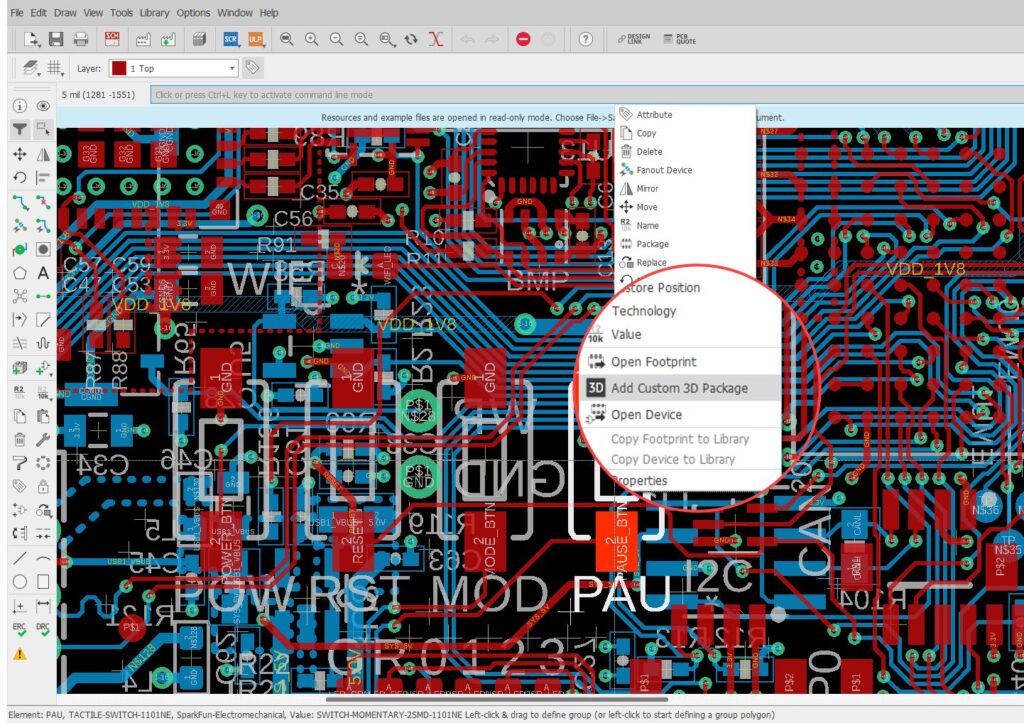1024x723 pixels.
Task: Open the Library menu
Action: point(154,13)
